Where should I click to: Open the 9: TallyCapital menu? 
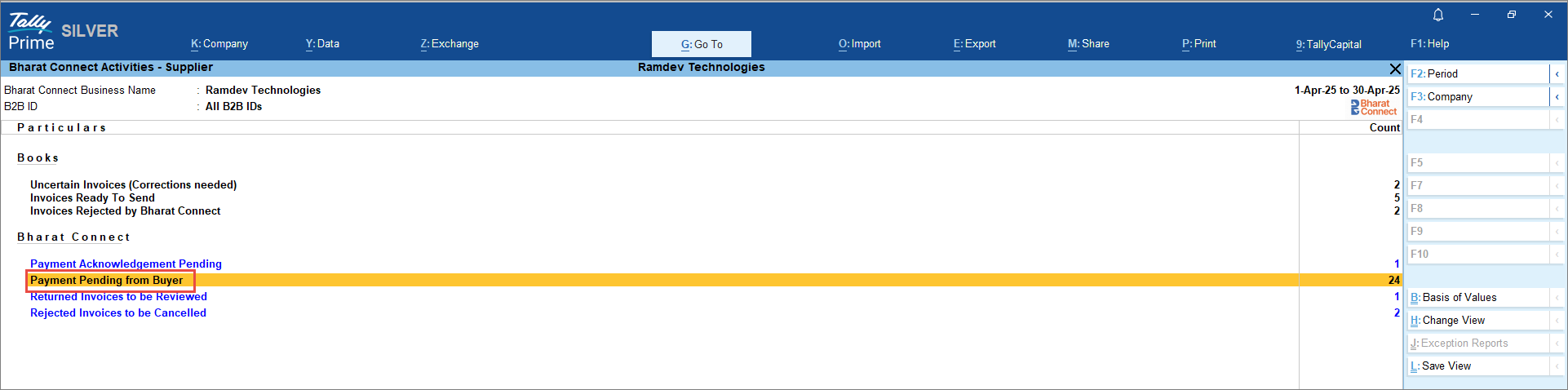tap(1328, 45)
